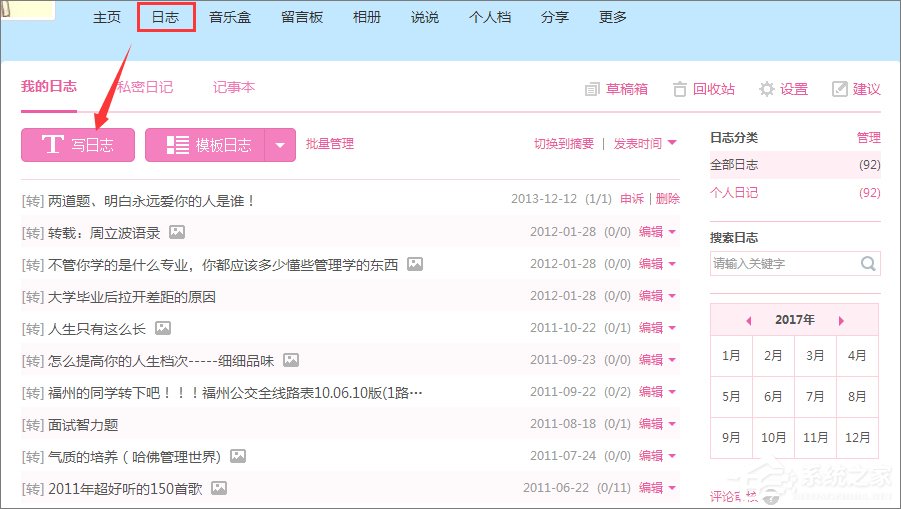Open the 音乐盒 nav tab
Viewport: 901px width, 509px height.
pos(230,17)
